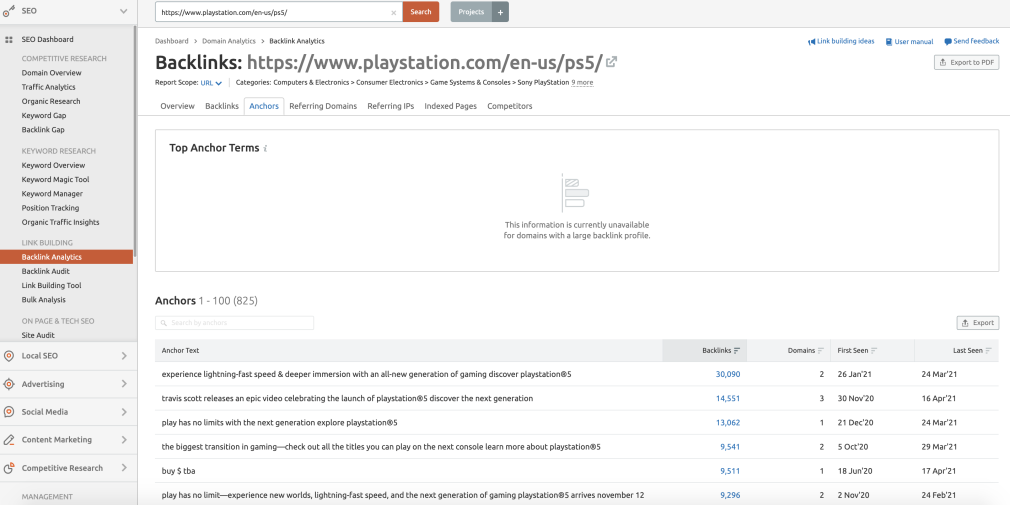Switch to the Referring Domains tab
Screen dimensions: 1010x505
tap(323, 106)
